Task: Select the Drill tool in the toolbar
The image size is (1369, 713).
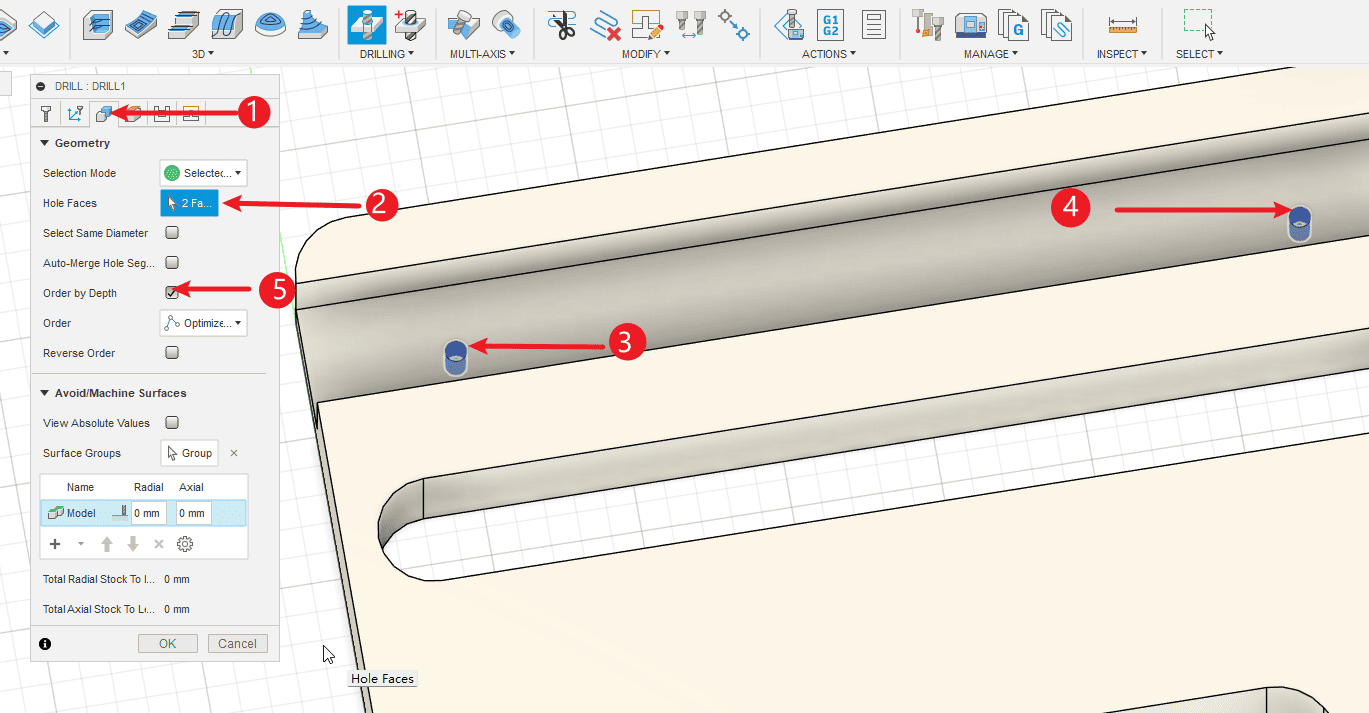Action: [366, 24]
